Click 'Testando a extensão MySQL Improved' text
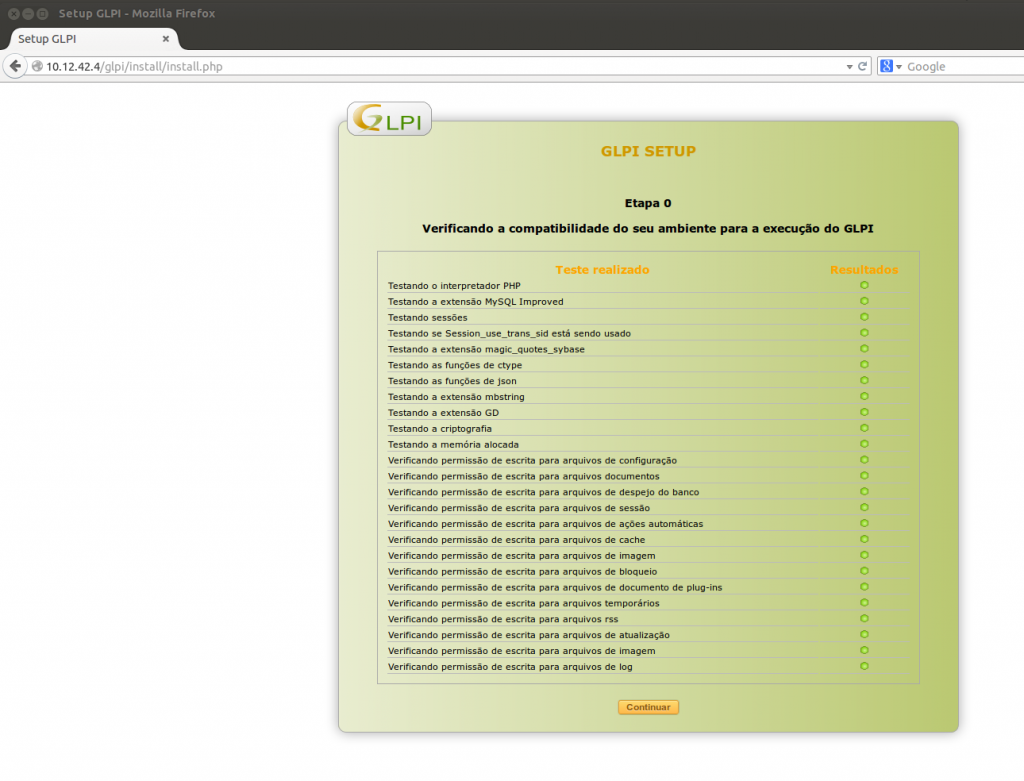Viewport: 1024px width, 781px height. click(475, 302)
